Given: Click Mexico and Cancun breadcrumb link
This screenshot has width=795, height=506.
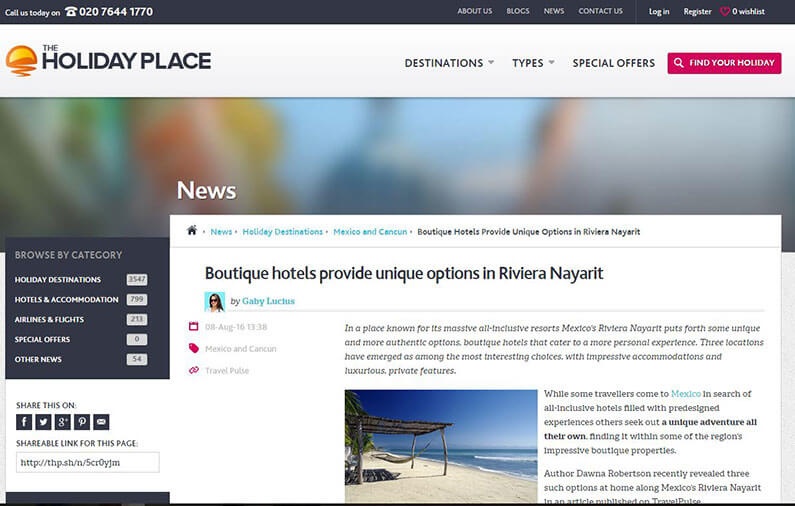Looking at the screenshot, I should tap(370, 232).
